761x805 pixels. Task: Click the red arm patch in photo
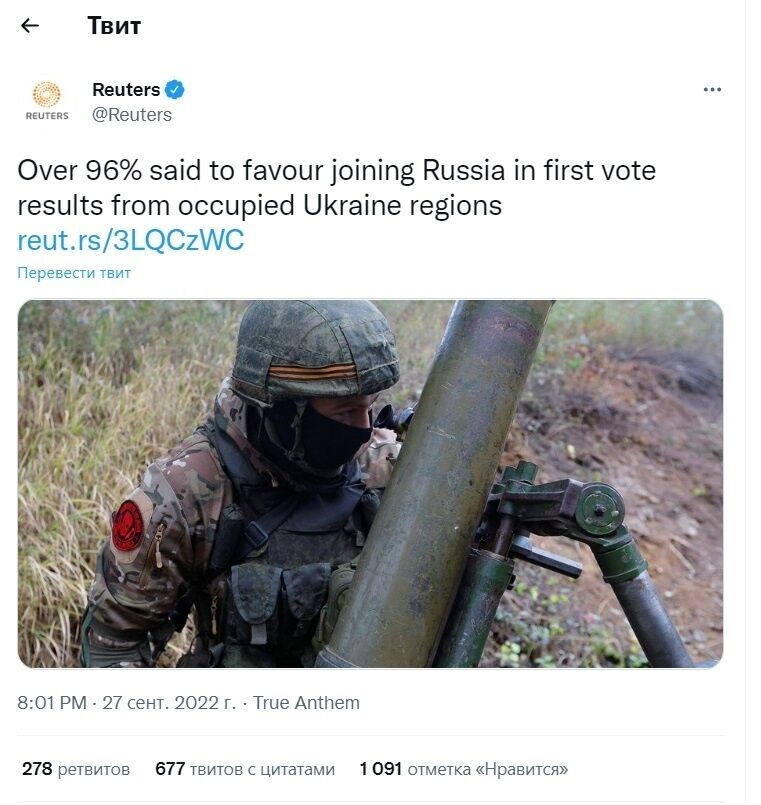pos(129,524)
